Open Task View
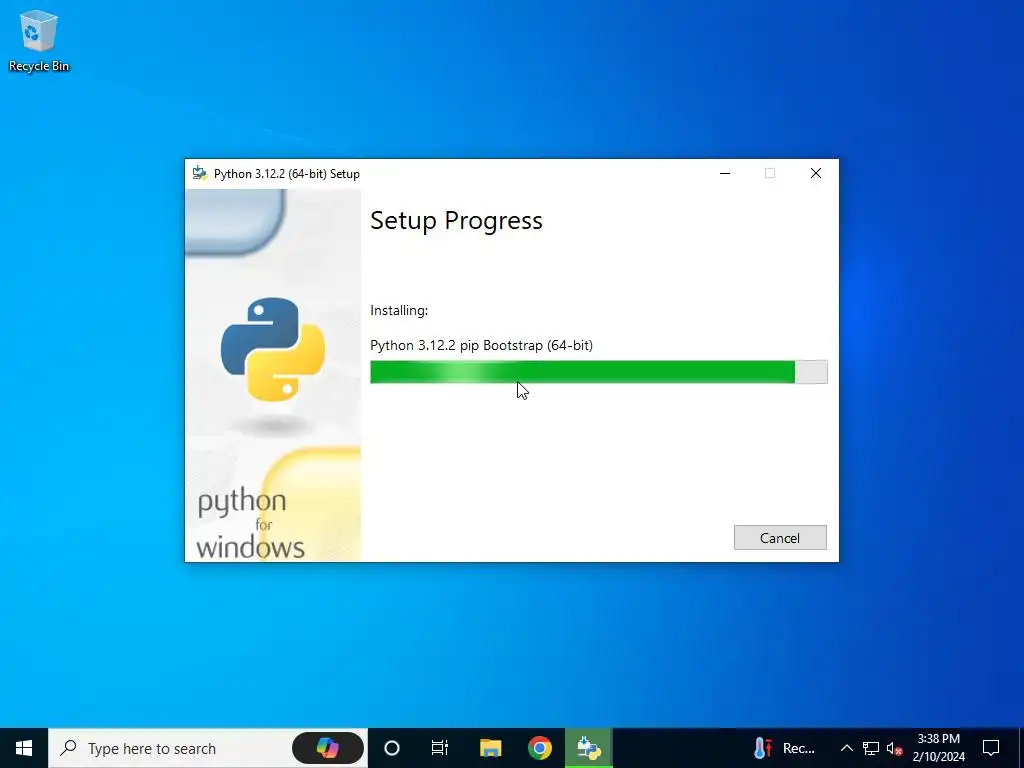 [x=440, y=748]
